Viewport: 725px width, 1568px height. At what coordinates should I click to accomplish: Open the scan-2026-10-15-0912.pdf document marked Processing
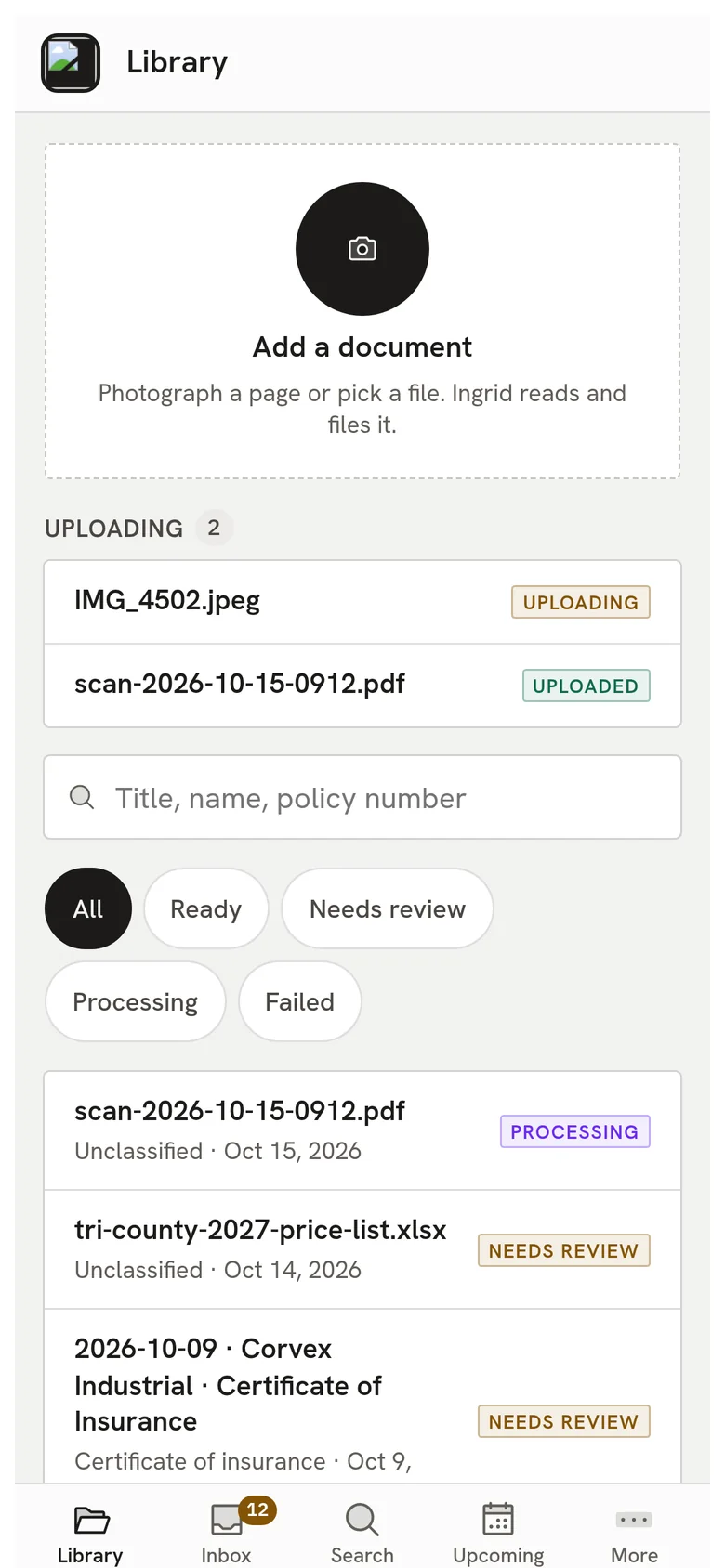362,1130
